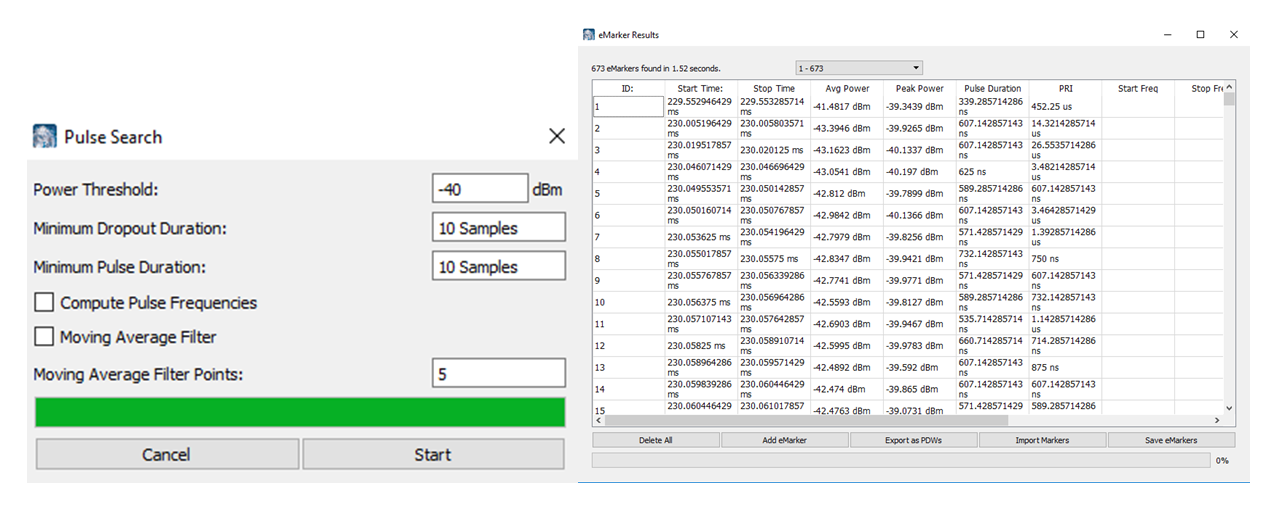This screenshot has width=1276, height=507.
Task: Click the Power Threshold input field
Action: [x=479, y=188]
